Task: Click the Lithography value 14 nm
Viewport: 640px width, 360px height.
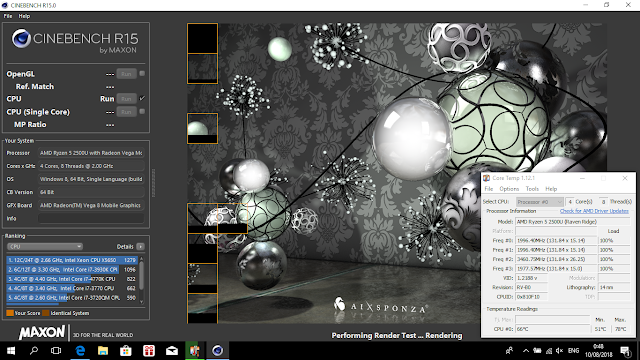Action: click(x=614, y=287)
